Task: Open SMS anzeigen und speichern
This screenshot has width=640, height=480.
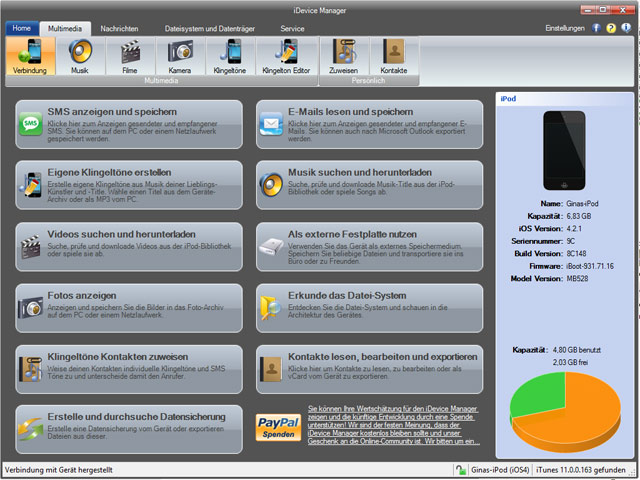Action: click(129, 124)
